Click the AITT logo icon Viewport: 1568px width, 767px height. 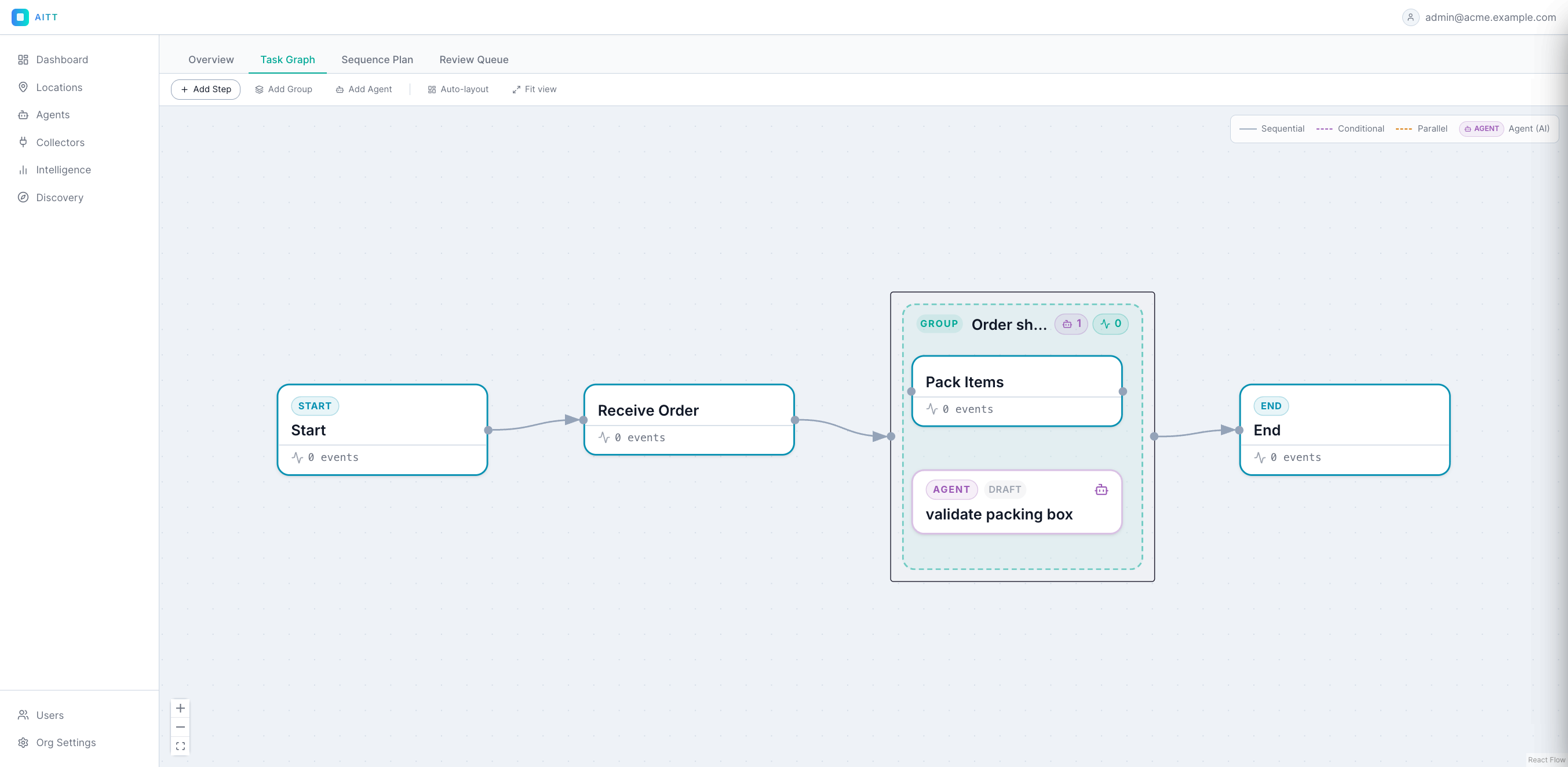point(20,17)
